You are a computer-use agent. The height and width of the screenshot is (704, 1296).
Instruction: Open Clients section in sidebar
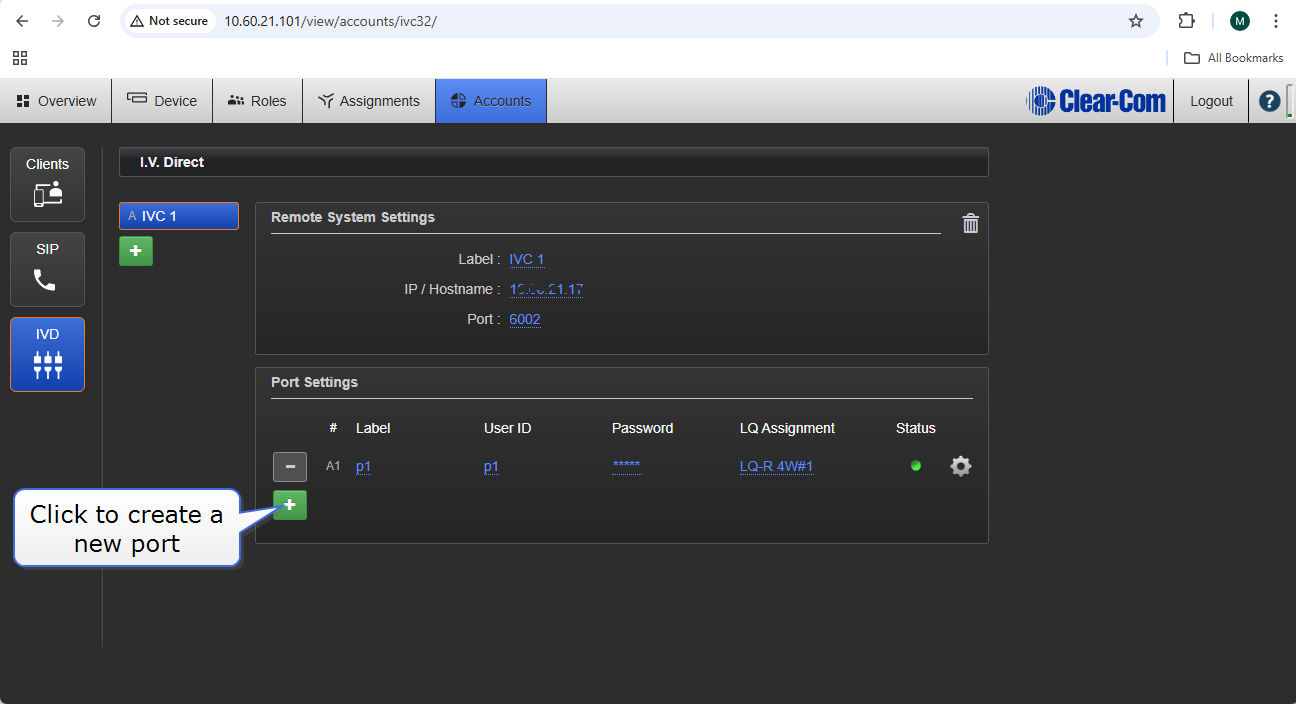47,185
